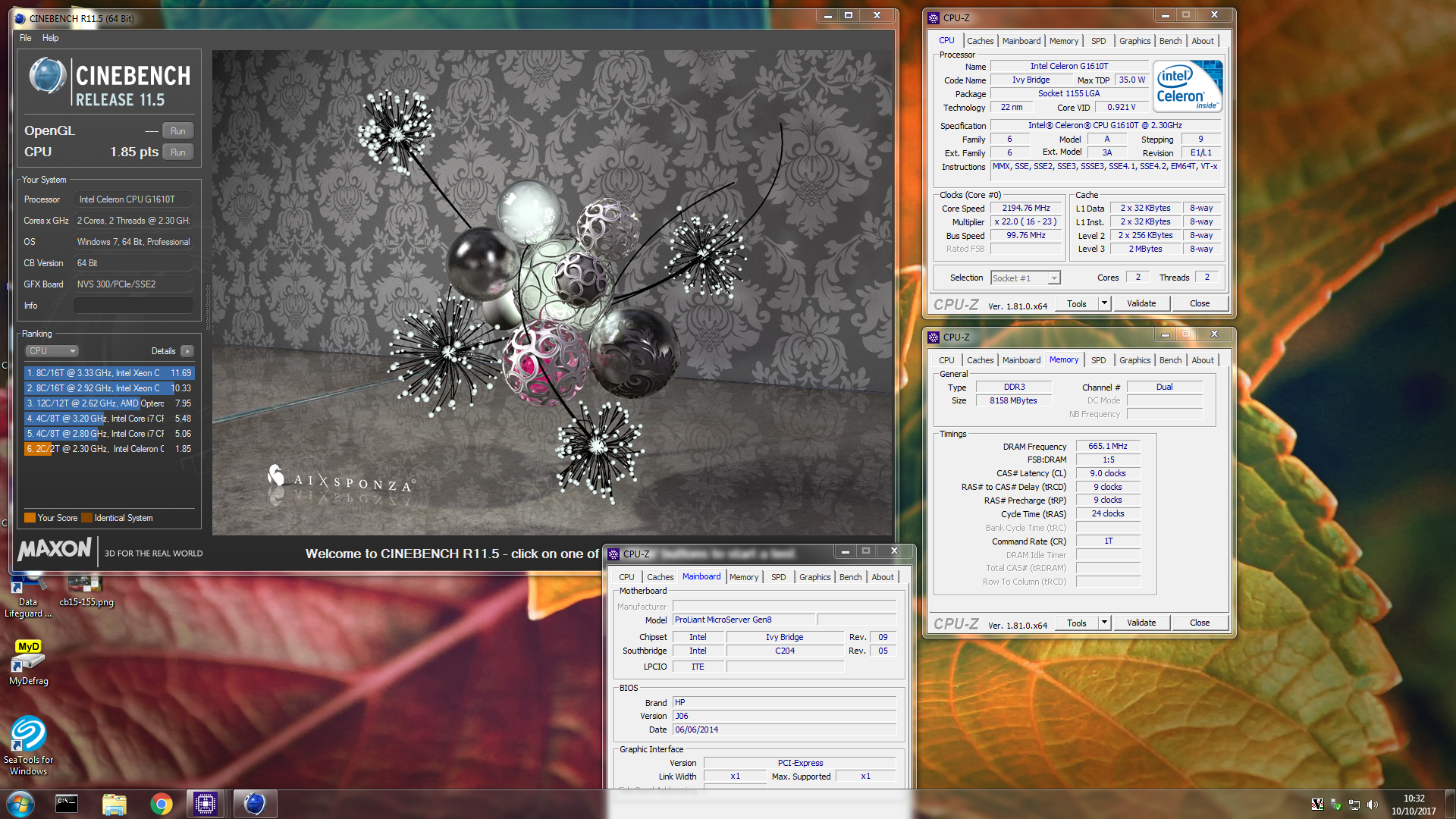
Task: Click the top CPU-Z window title icon
Action: (934, 17)
